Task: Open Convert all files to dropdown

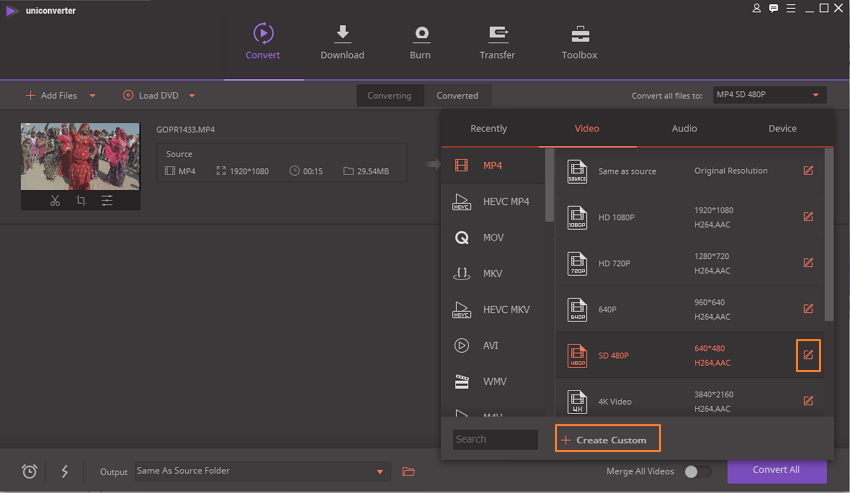Action: [x=770, y=95]
